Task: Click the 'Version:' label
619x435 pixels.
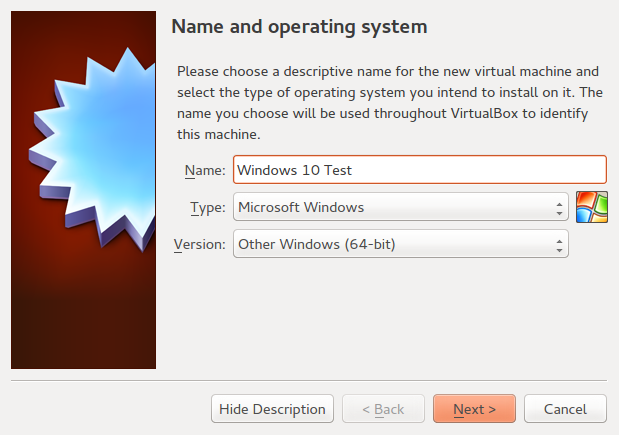Action: pos(200,244)
